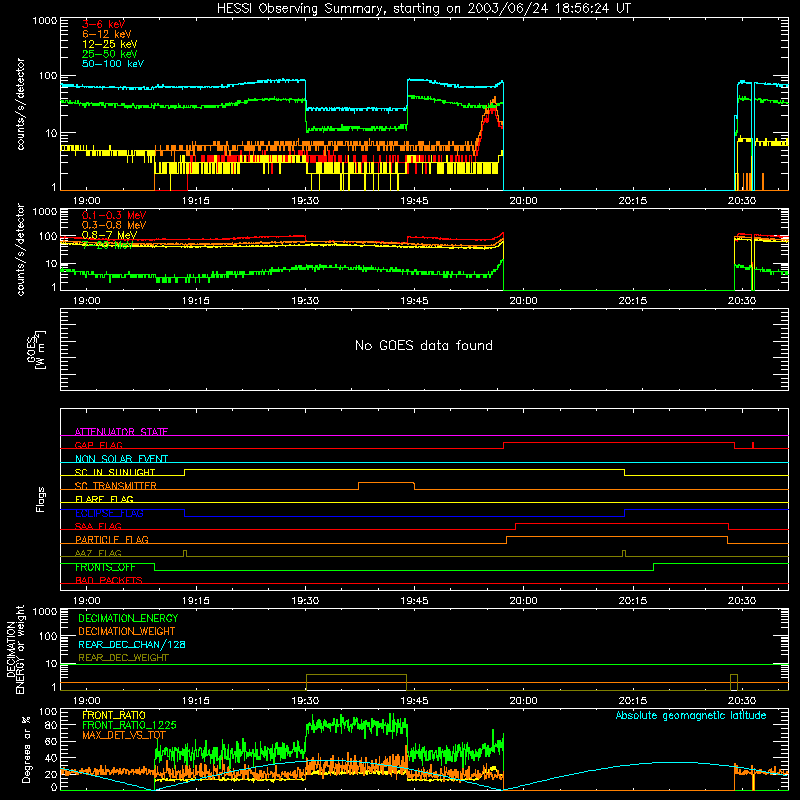
Task: Click the counts/s/detector axis title of top panel
Action: tap(20, 104)
